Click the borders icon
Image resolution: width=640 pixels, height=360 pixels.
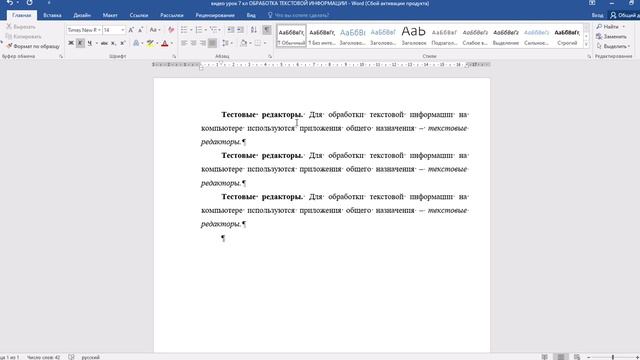[258, 43]
